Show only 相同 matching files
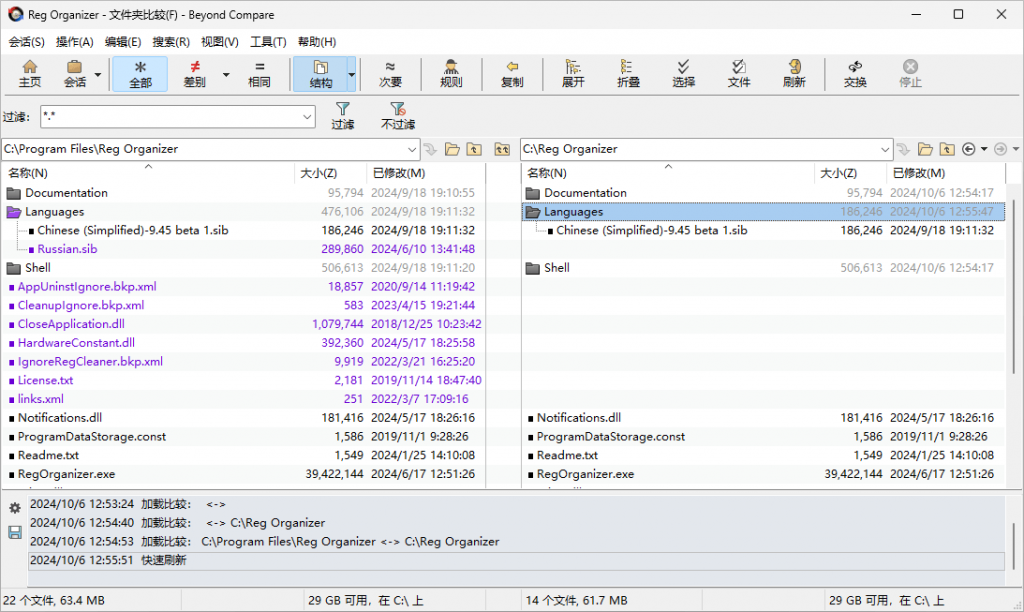 tap(259, 74)
